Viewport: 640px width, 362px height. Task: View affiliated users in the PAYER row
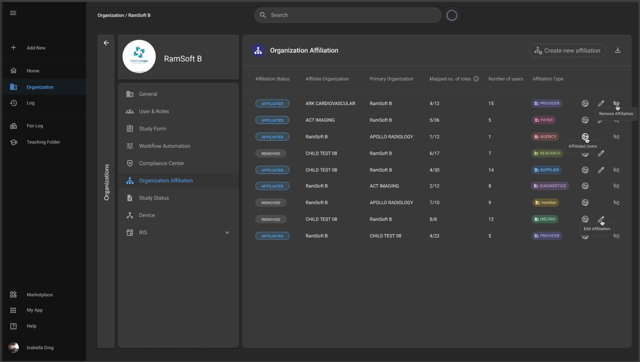[x=585, y=120]
